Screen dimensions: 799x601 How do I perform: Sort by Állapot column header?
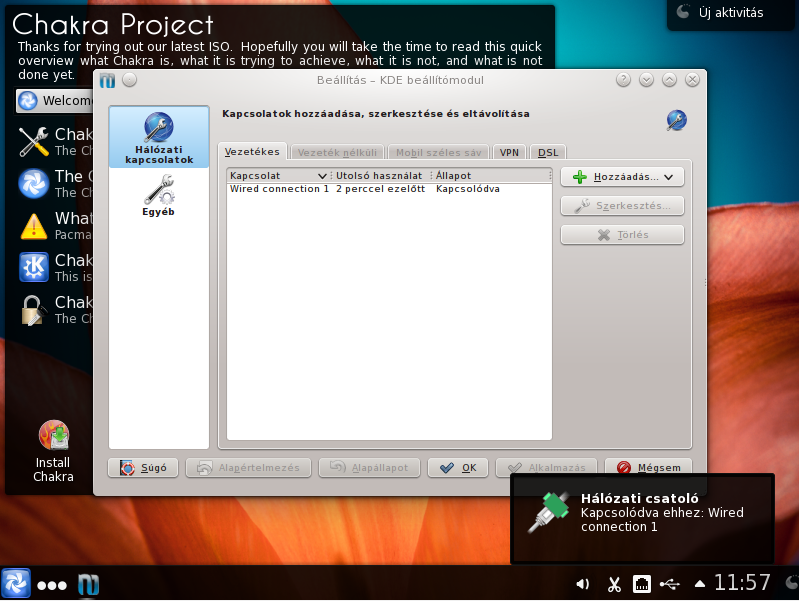click(491, 175)
